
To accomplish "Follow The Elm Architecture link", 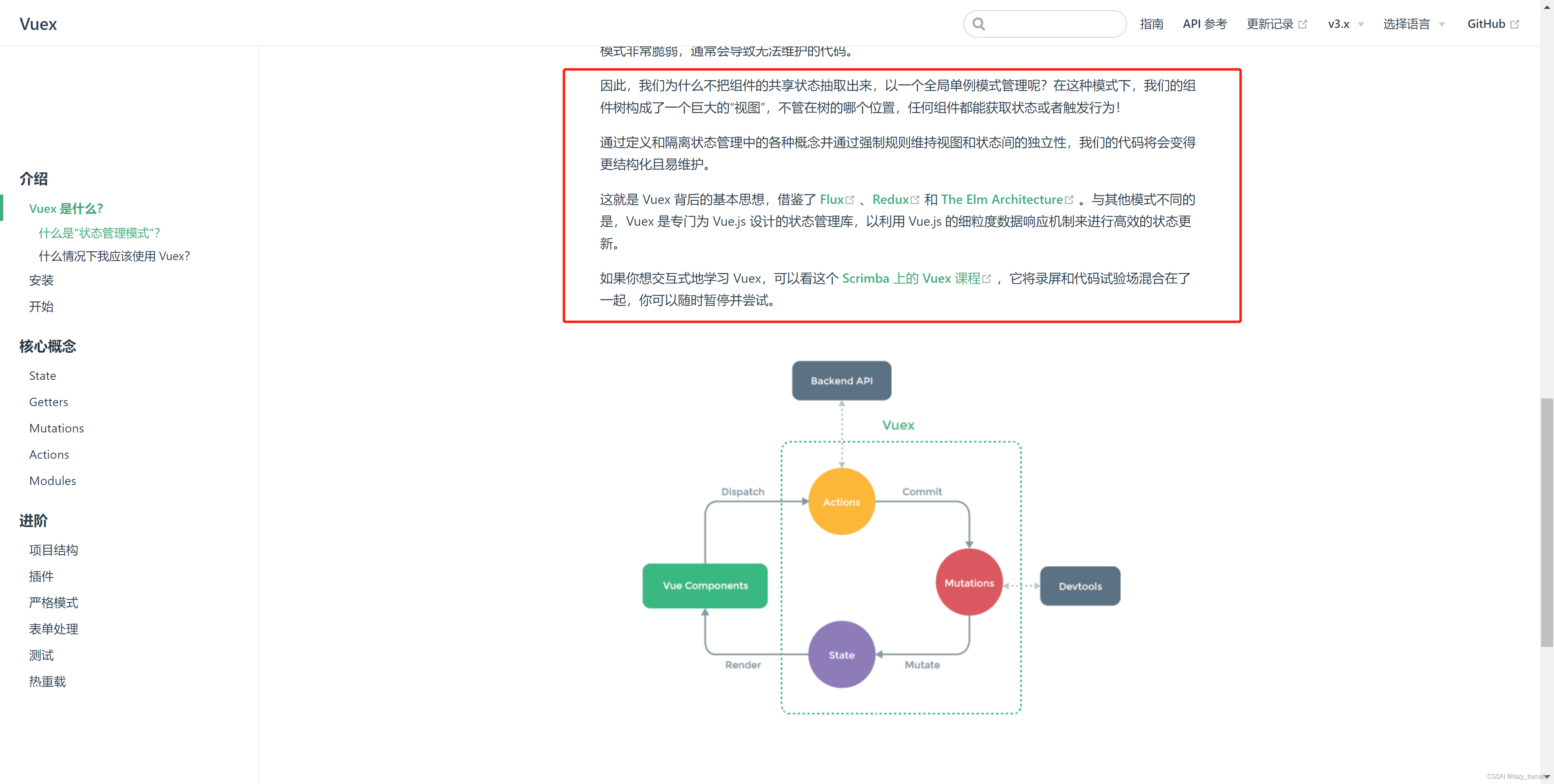I will [1002, 199].
